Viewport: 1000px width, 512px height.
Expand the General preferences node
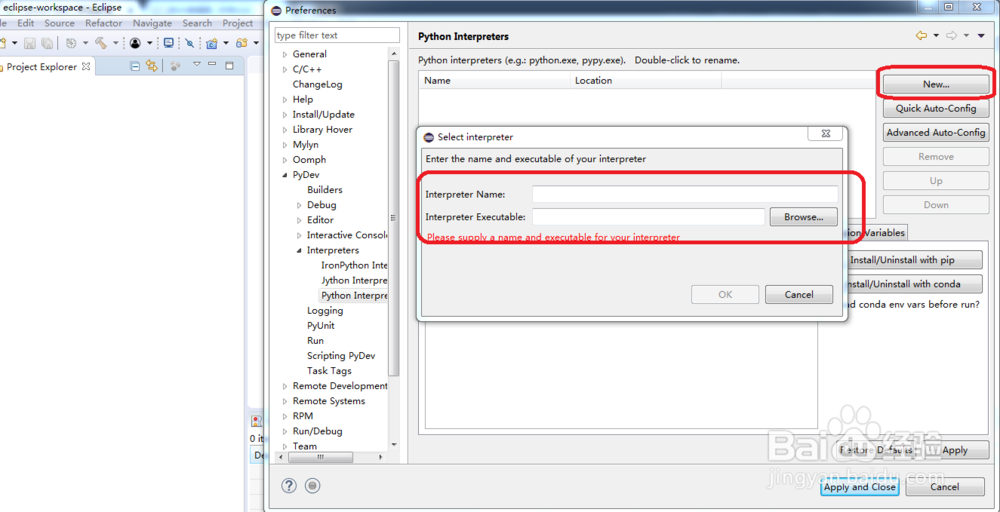[x=285, y=54]
